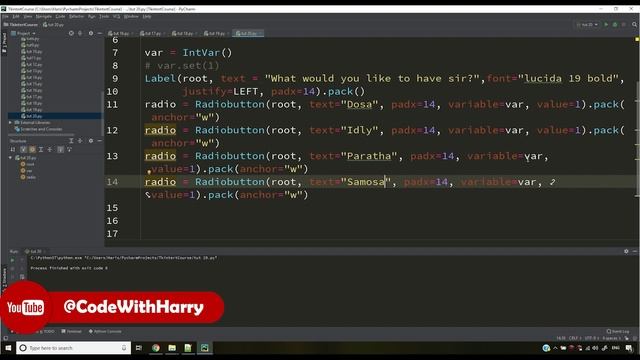Open the VCS menu
The image size is (640, 360).
point(116,16)
